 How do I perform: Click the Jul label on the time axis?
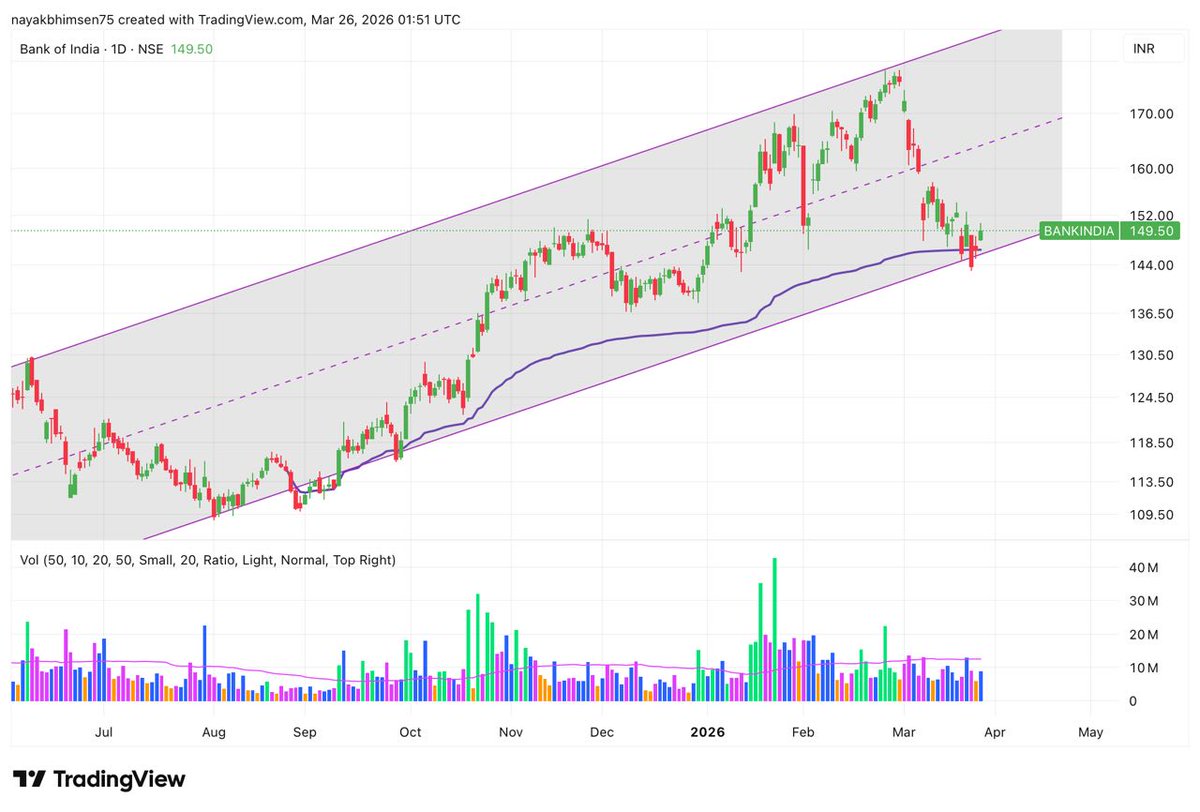coord(103,732)
